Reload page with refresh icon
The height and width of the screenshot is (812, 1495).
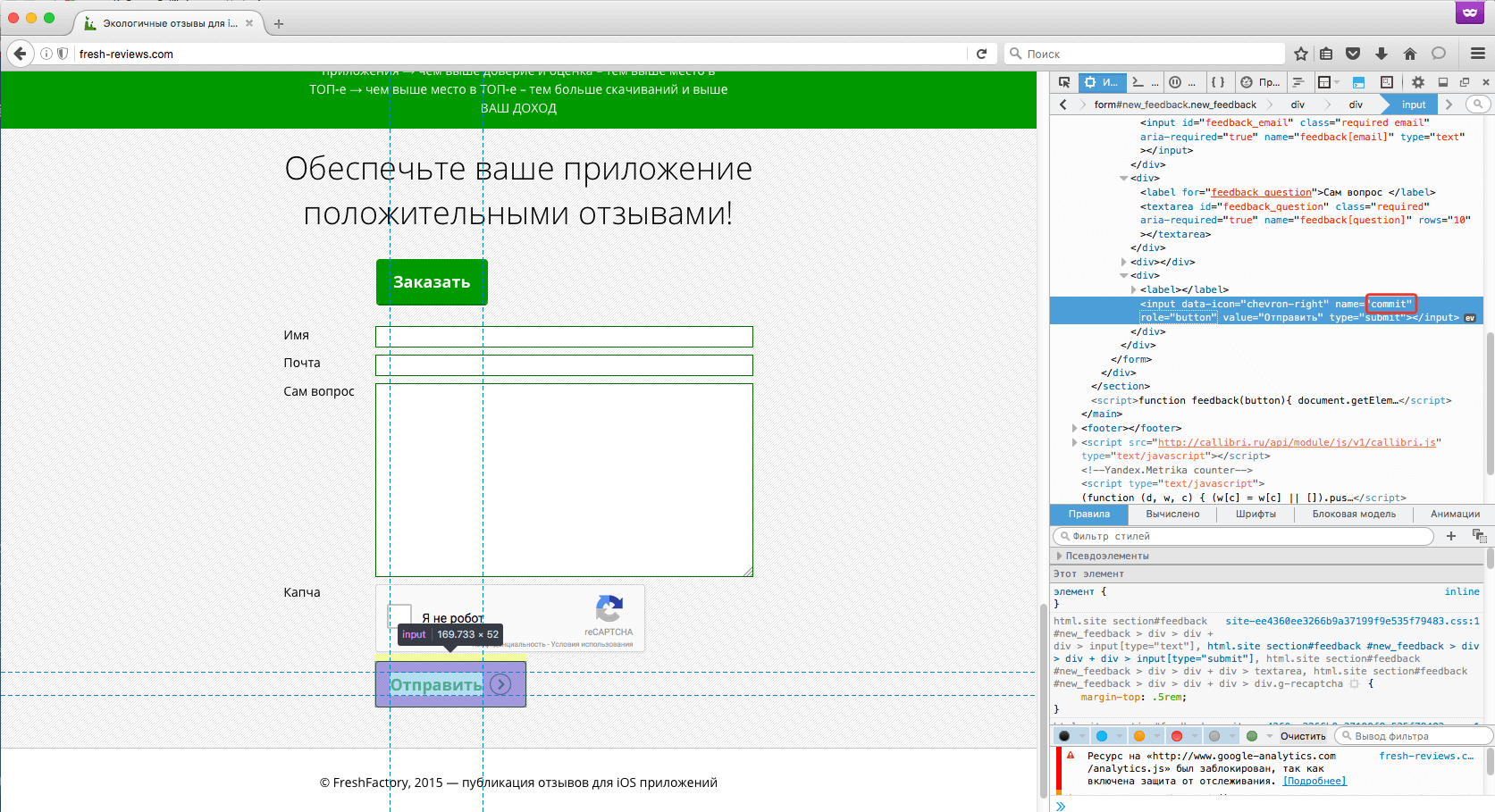point(981,54)
